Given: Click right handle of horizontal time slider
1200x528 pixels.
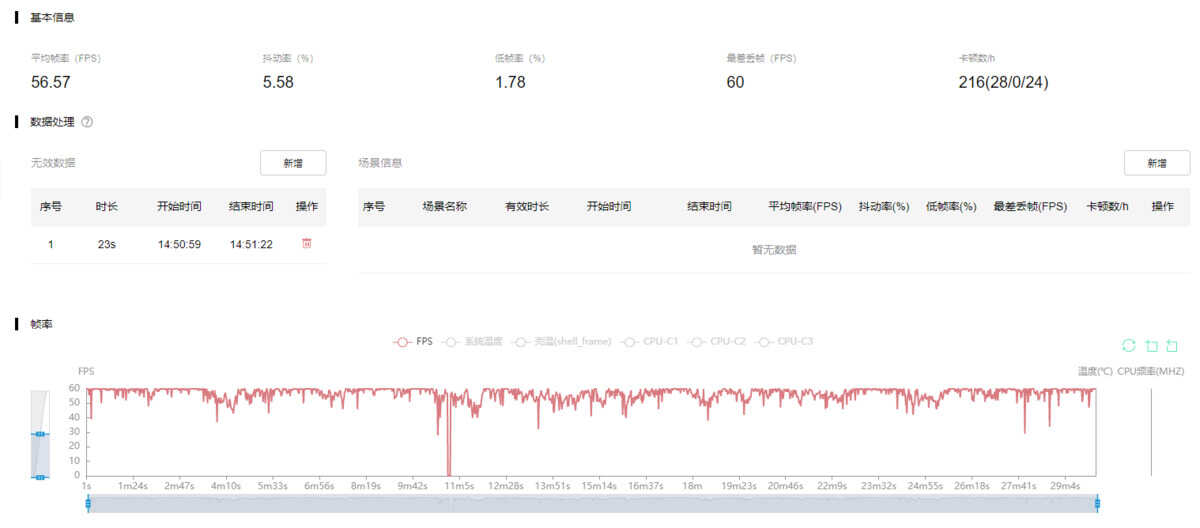Looking at the screenshot, I should (1098, 503).
